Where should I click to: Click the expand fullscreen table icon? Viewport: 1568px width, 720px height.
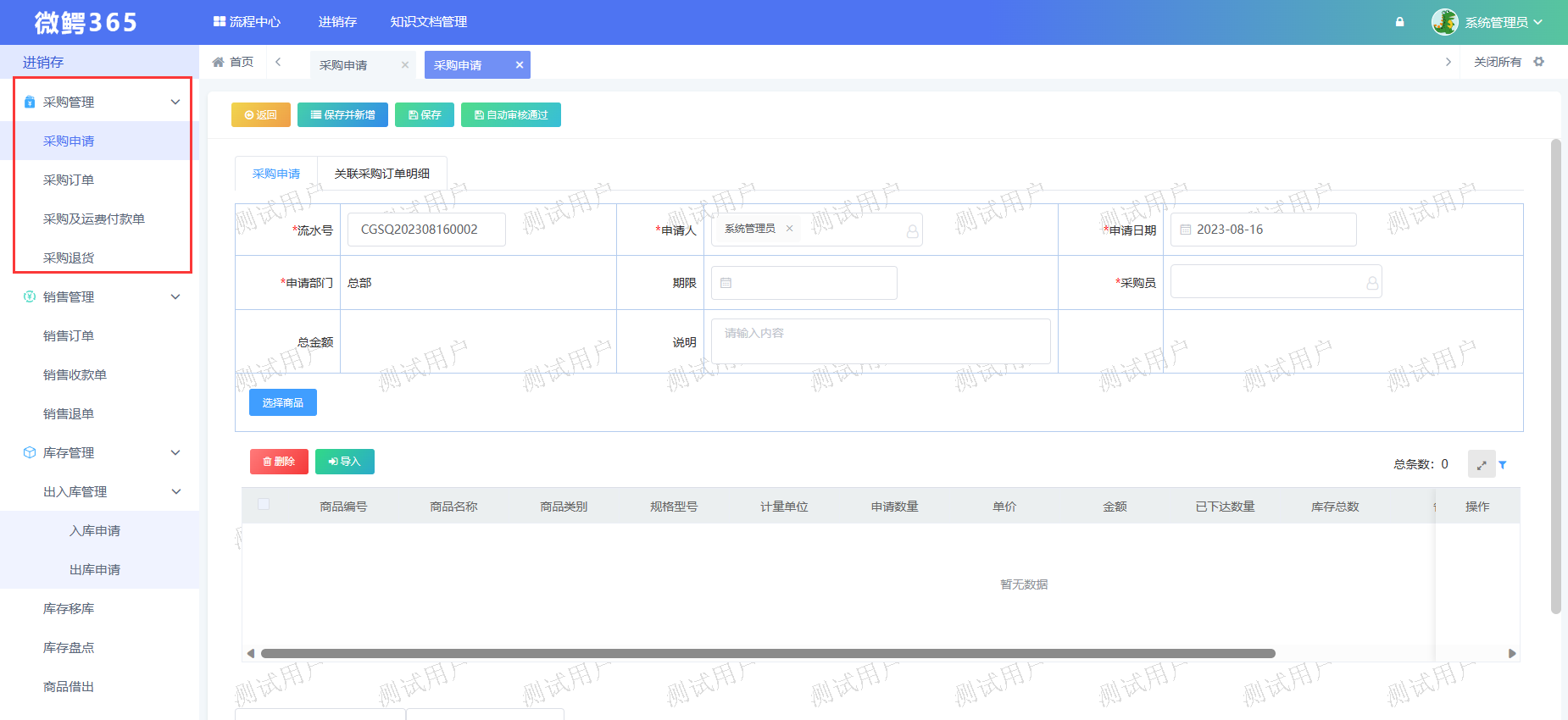1481,465
